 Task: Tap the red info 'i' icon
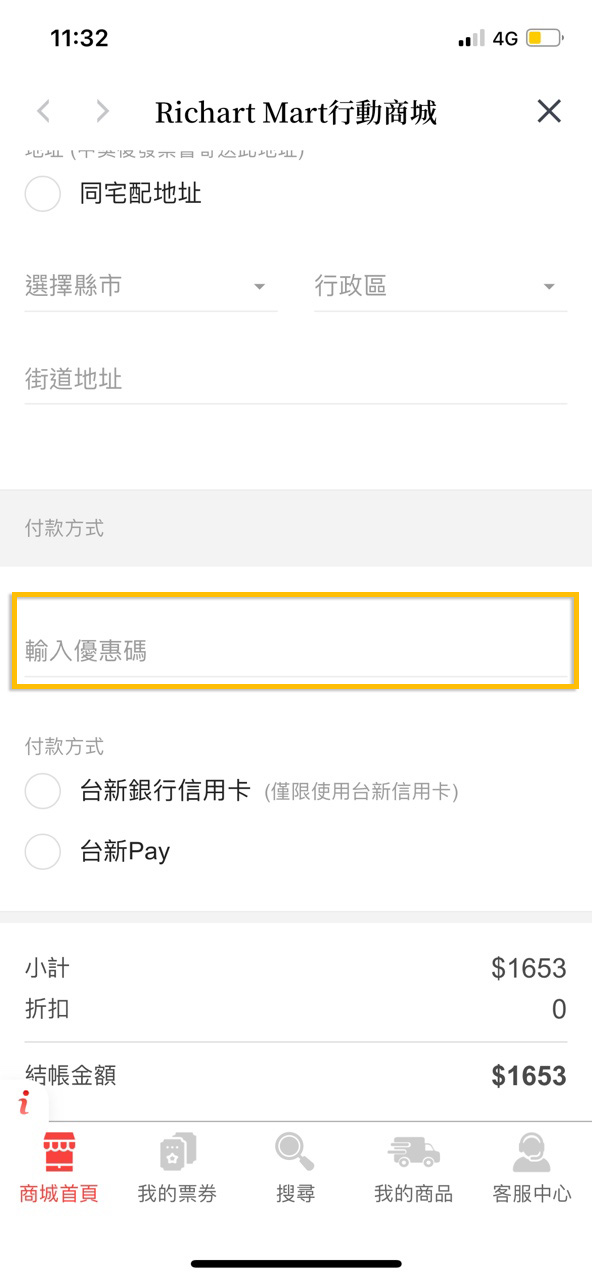tap(24, 1103)
